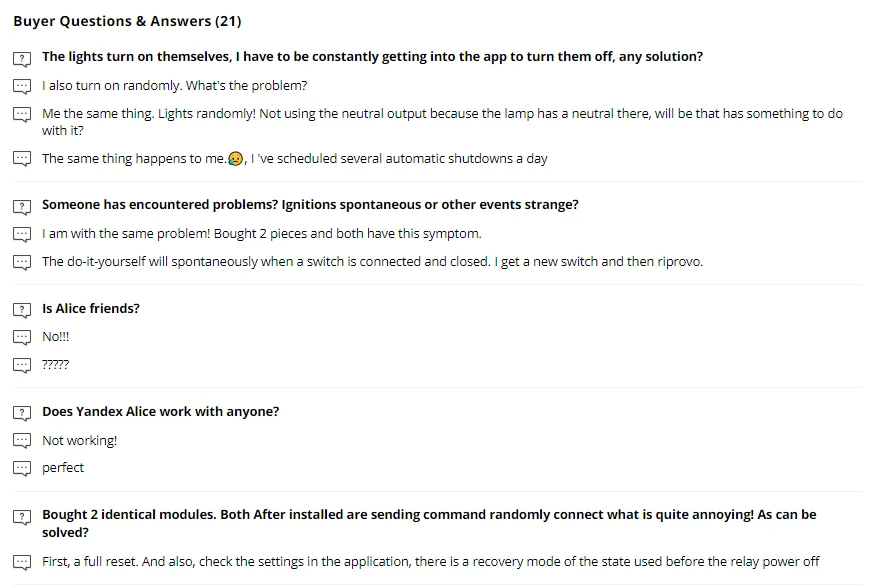
Task: Click answer icon beside 'Me the same thing'
Action: (22, 115)
